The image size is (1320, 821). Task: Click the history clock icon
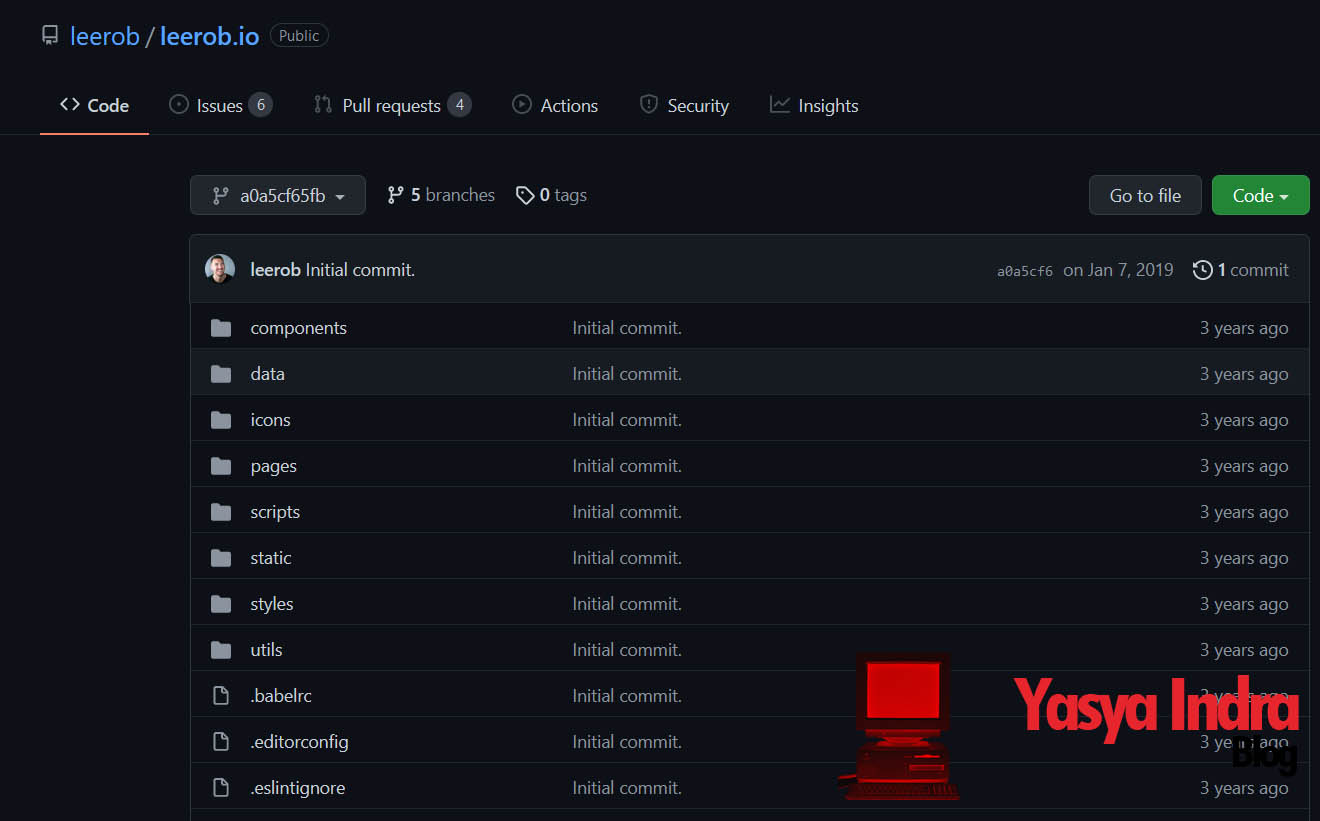click(1202, 270)
